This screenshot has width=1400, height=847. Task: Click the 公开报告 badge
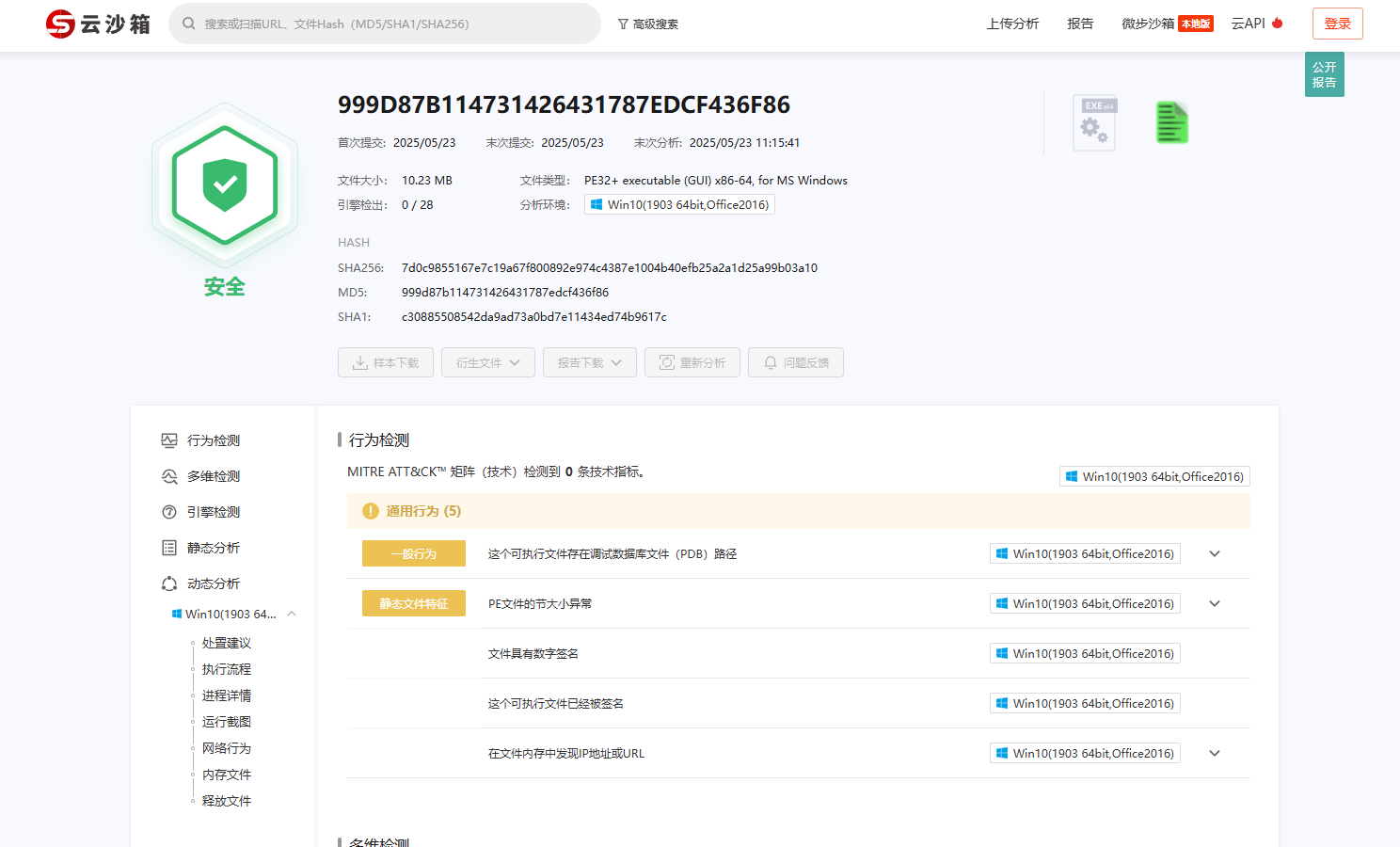pyautogui.click(x=1325, y=74)
